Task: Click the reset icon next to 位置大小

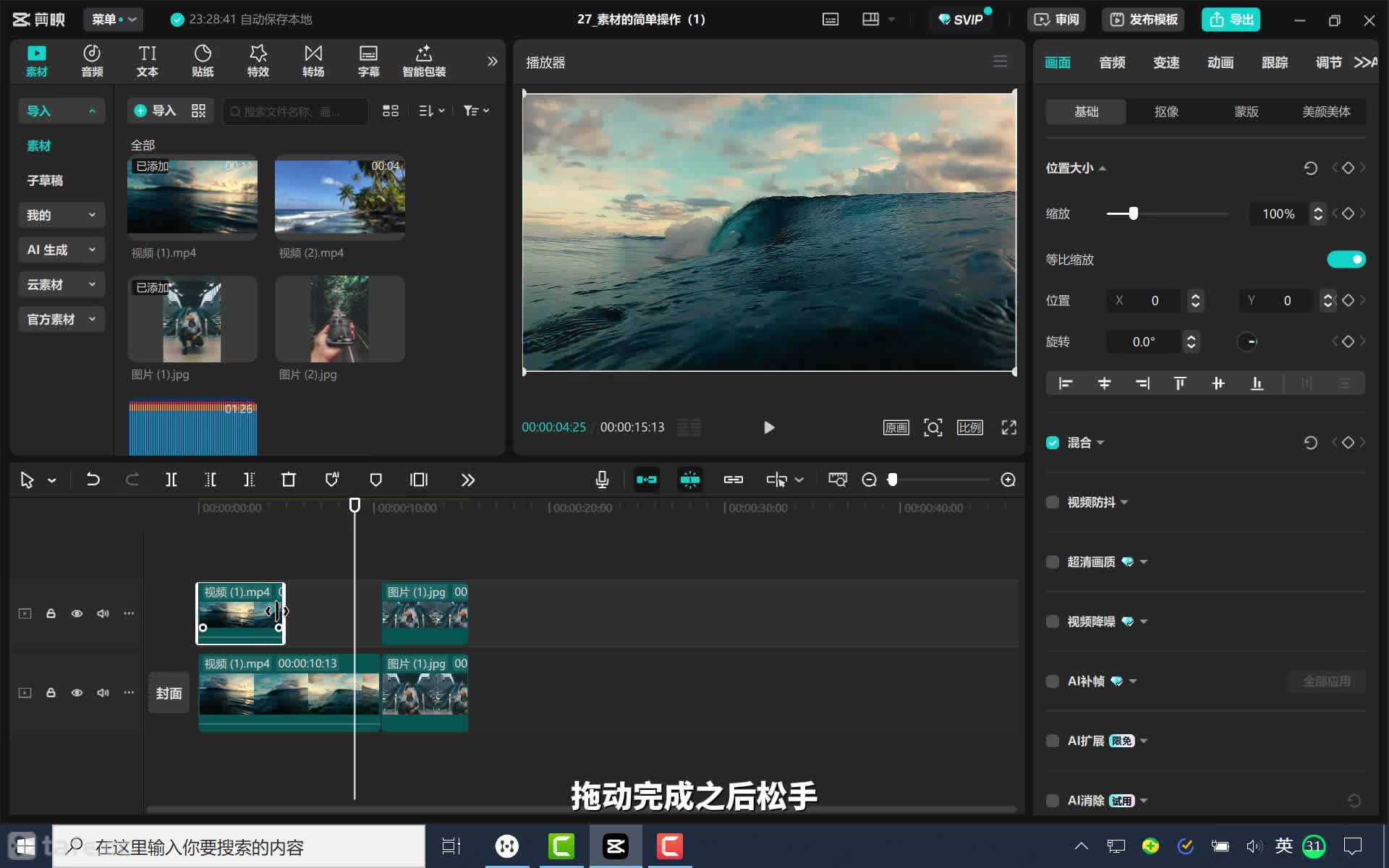Action: click(1310, 169)
